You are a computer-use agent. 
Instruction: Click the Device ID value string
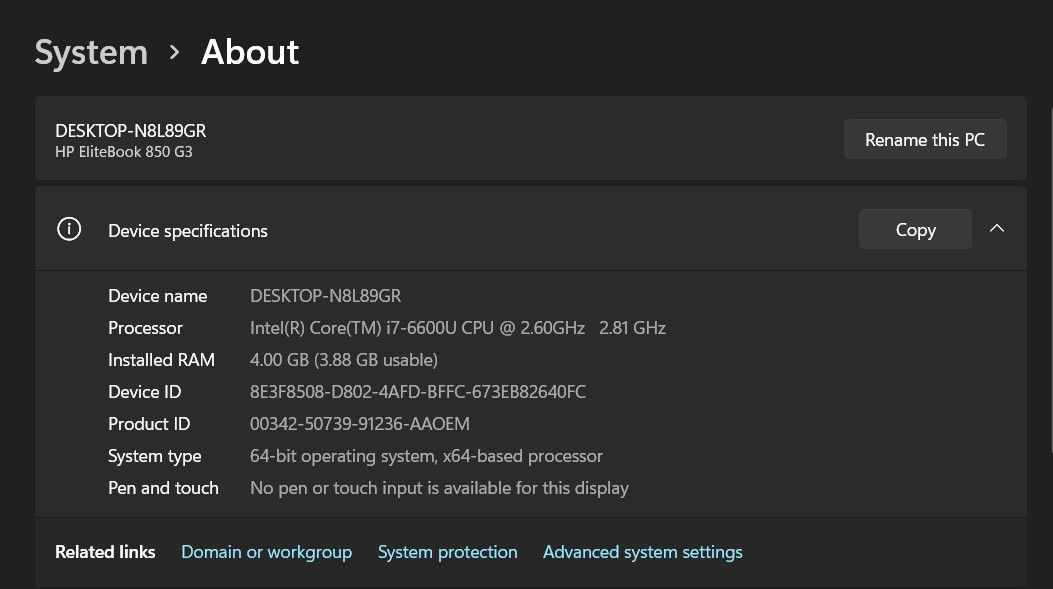tap(417, 392)
